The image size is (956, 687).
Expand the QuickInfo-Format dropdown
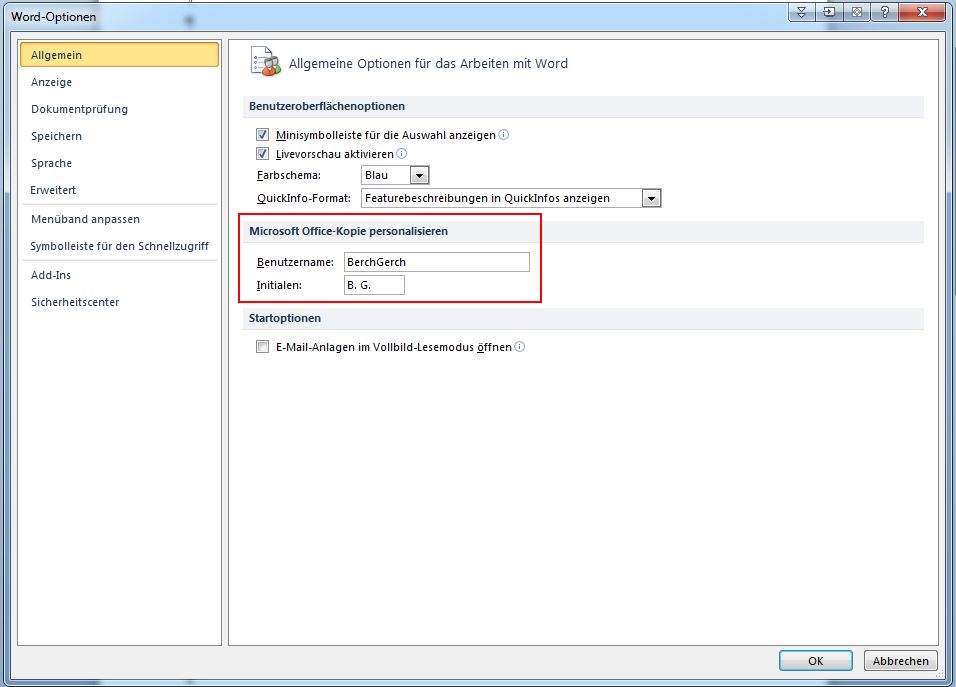click(x=652, y=197)
